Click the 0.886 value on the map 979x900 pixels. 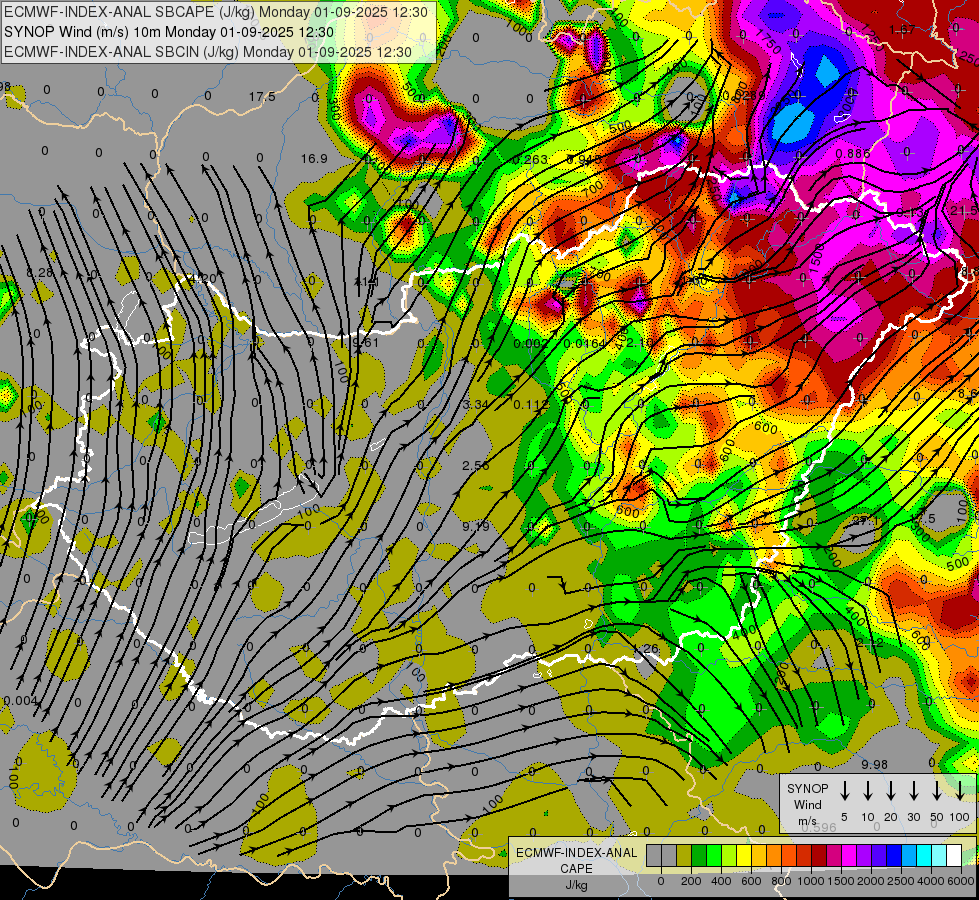tap(853, 153)
